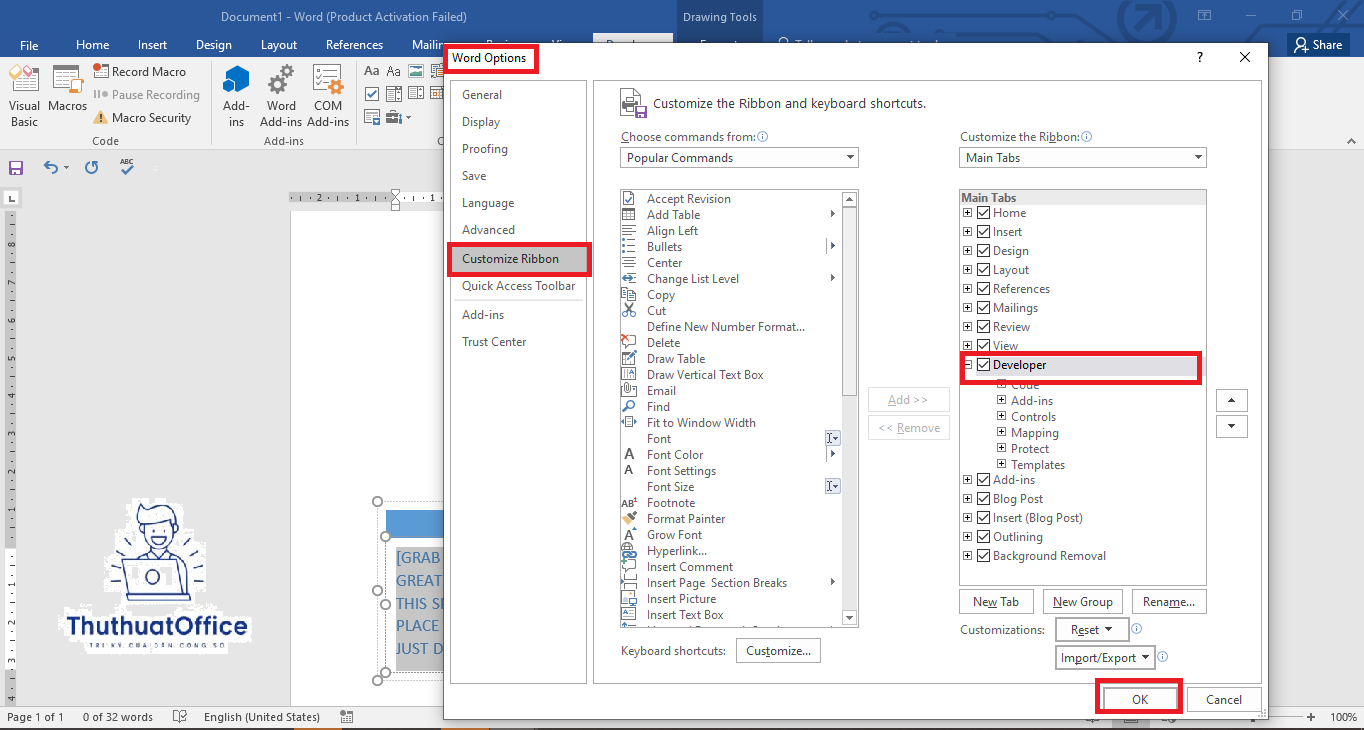The image size is (1364, 730).
Task: Click the blue Add-ins store button on ribbon
Action: [x=236, y=96]
